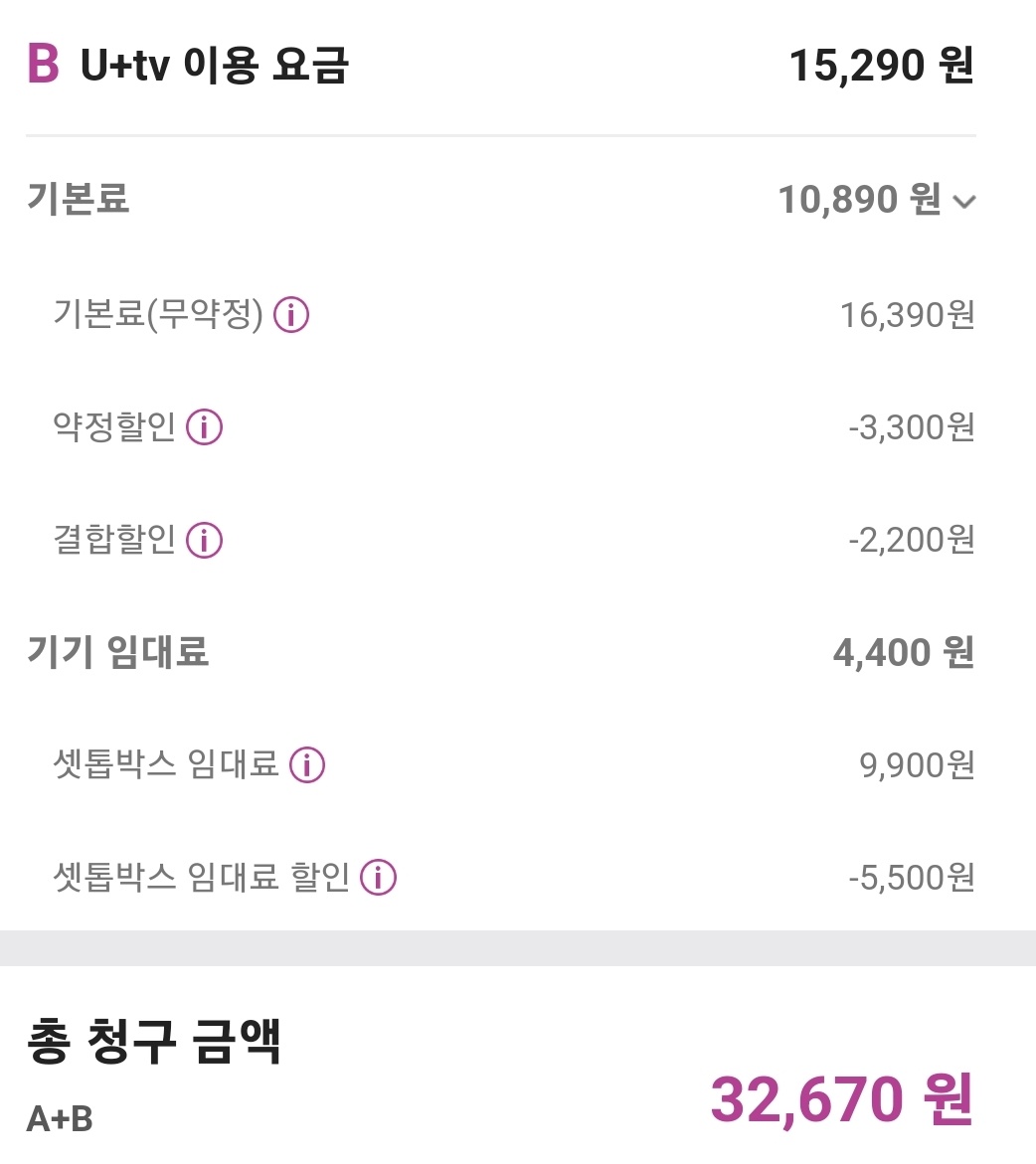The width and height of the screenshot is (1036, 1164).
Task: Tap the 약정할인 info icon
Action: coord(205,427)
